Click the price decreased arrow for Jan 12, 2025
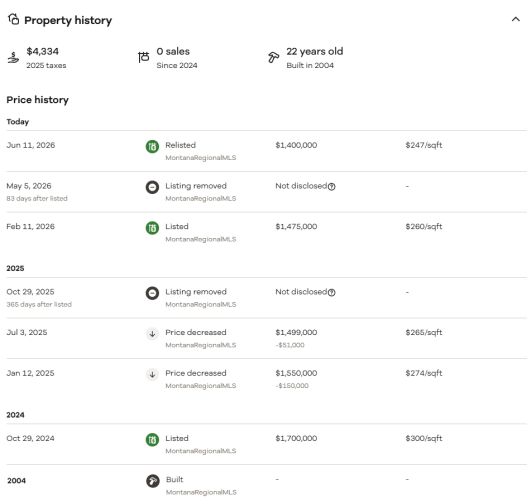527x500 pixels. [x=152, y=374]
